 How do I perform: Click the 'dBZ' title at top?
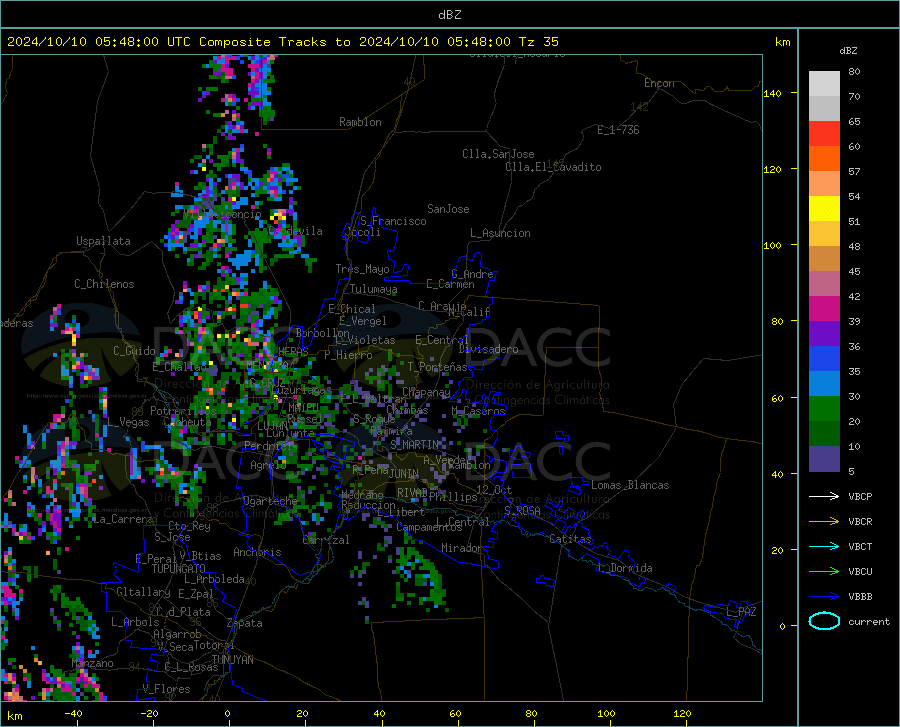point(449,15)
